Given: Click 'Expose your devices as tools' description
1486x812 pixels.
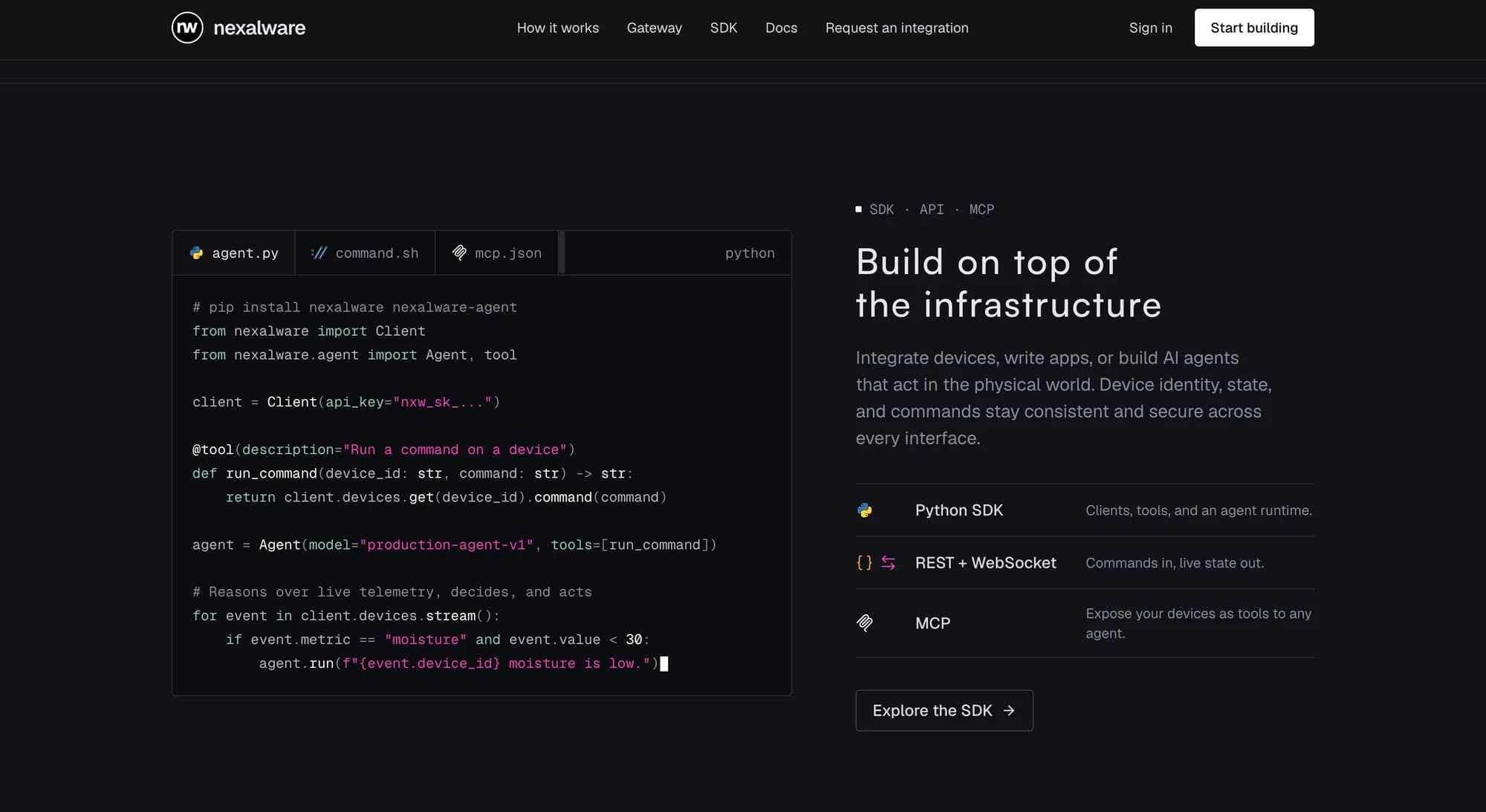Looking at the screenshot, I should (x=1198, y=623).
